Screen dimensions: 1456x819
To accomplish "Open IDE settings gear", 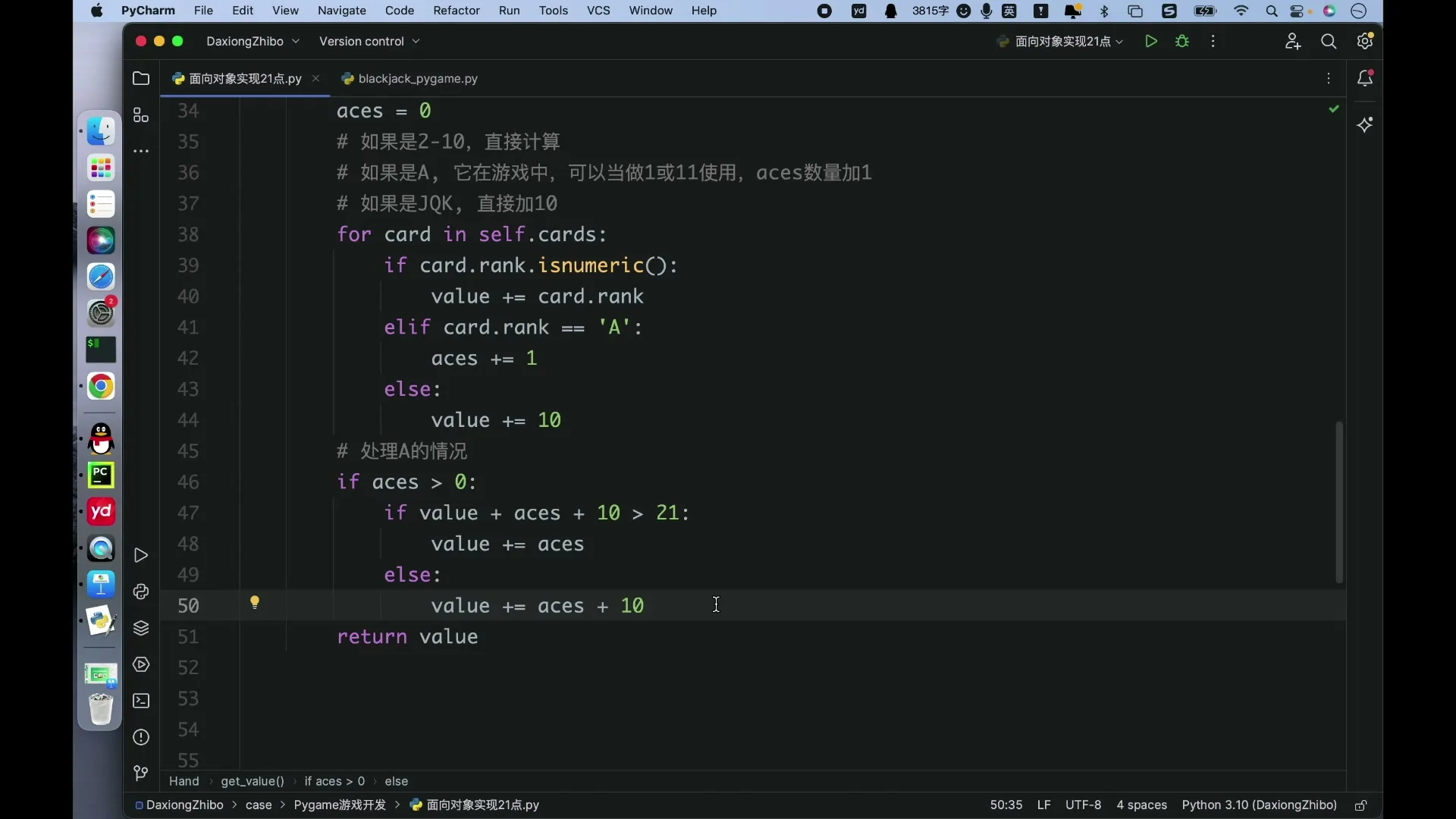I will (1366, 42).
